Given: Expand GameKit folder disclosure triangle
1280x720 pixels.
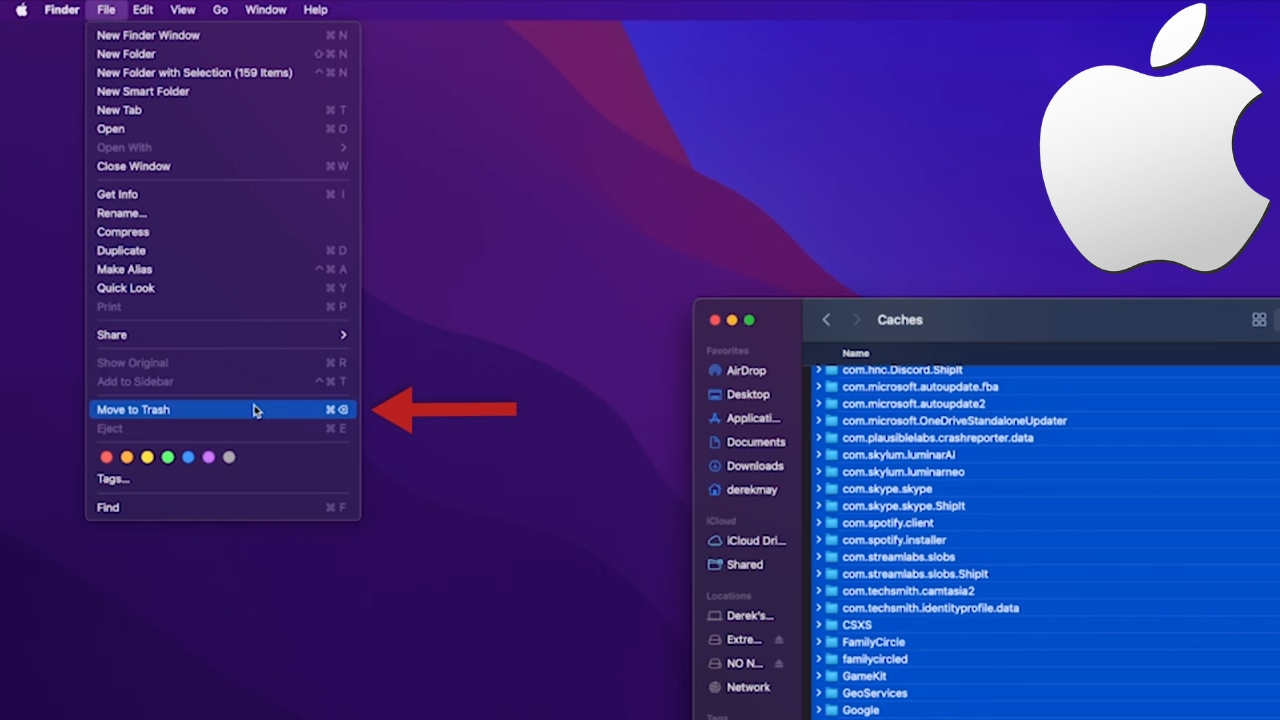Looking at the screenshot, I should click(x=818, y=676).
